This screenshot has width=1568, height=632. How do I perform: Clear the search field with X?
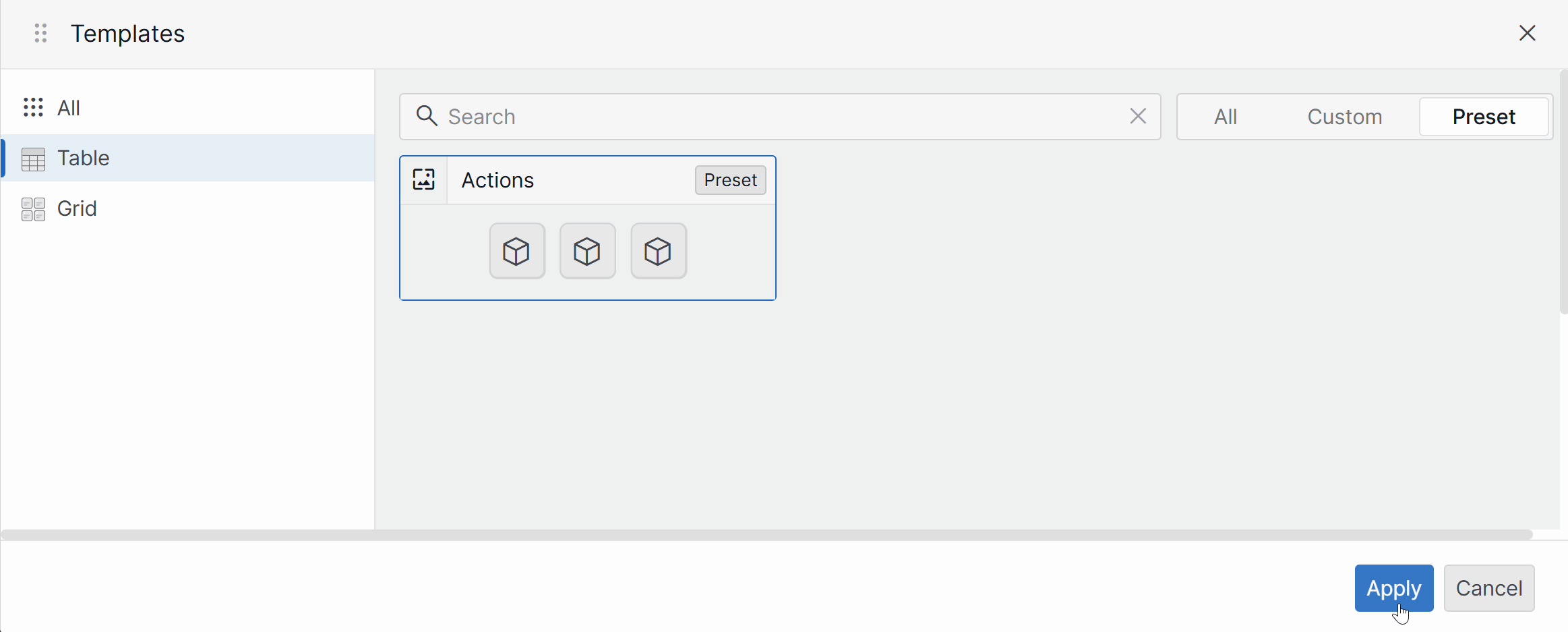click(x=1138, y=116)
